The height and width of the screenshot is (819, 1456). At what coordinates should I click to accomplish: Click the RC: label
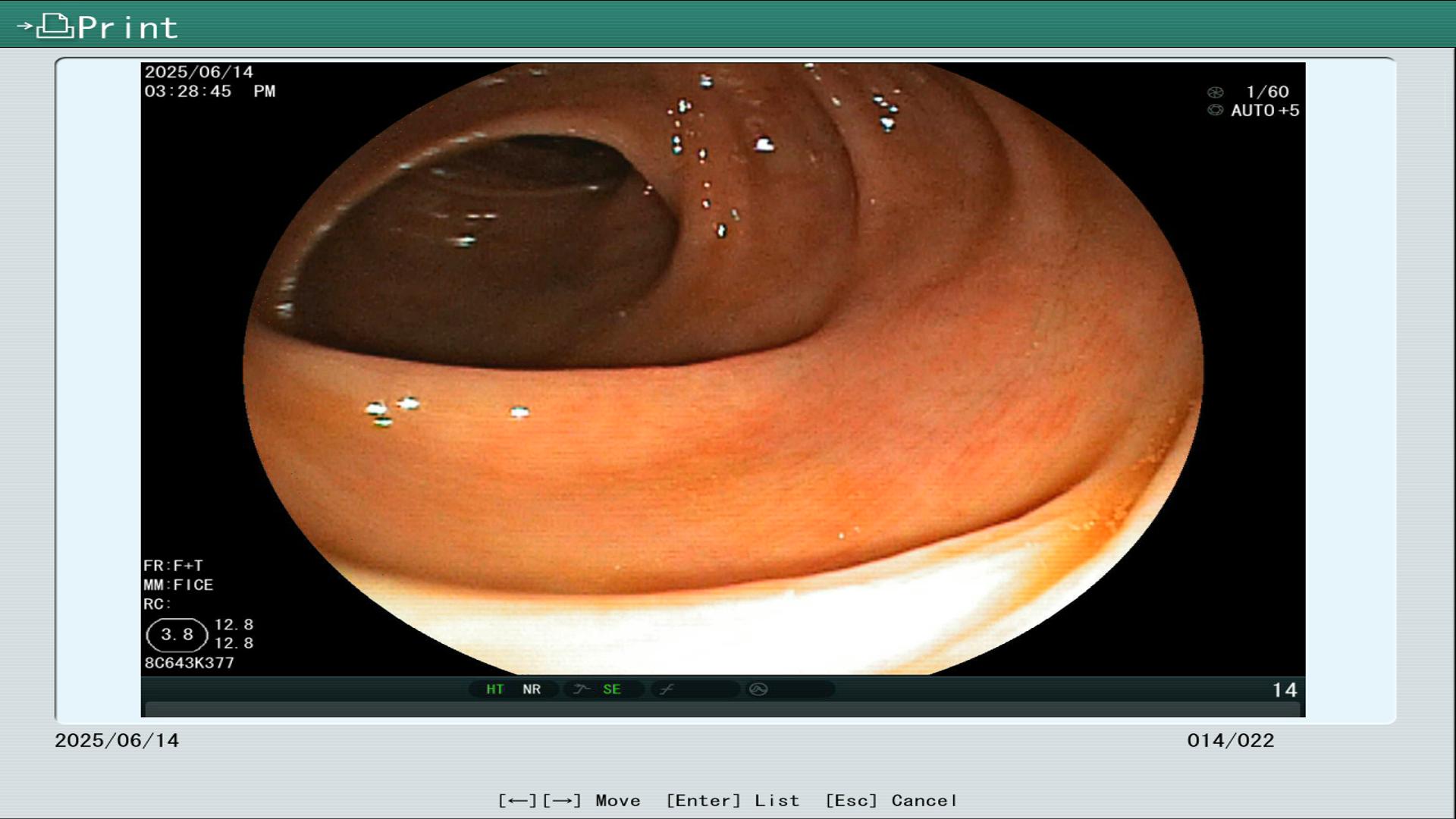tap(157, 604)
